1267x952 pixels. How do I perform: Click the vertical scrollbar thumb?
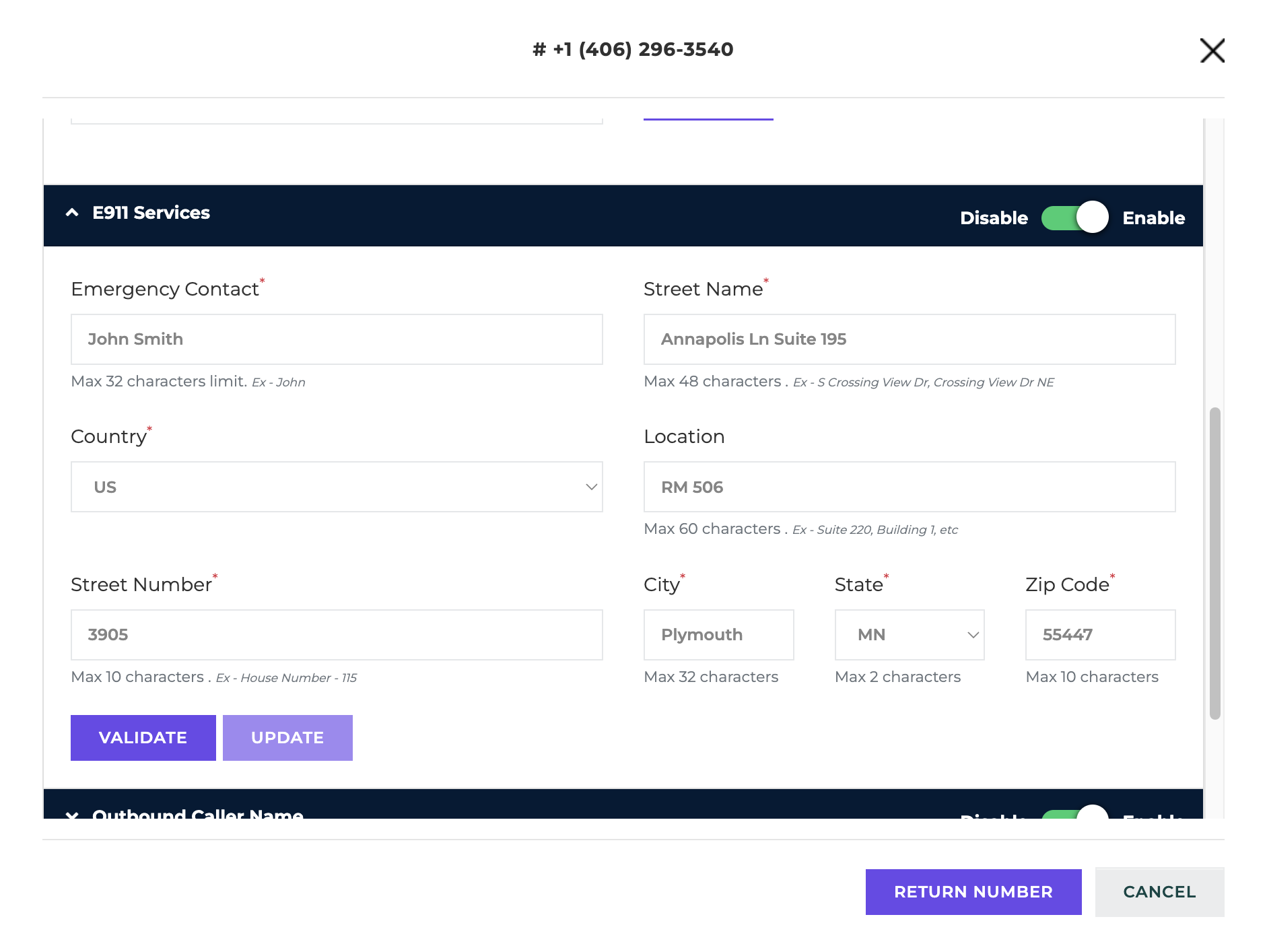pos(1215,563)
